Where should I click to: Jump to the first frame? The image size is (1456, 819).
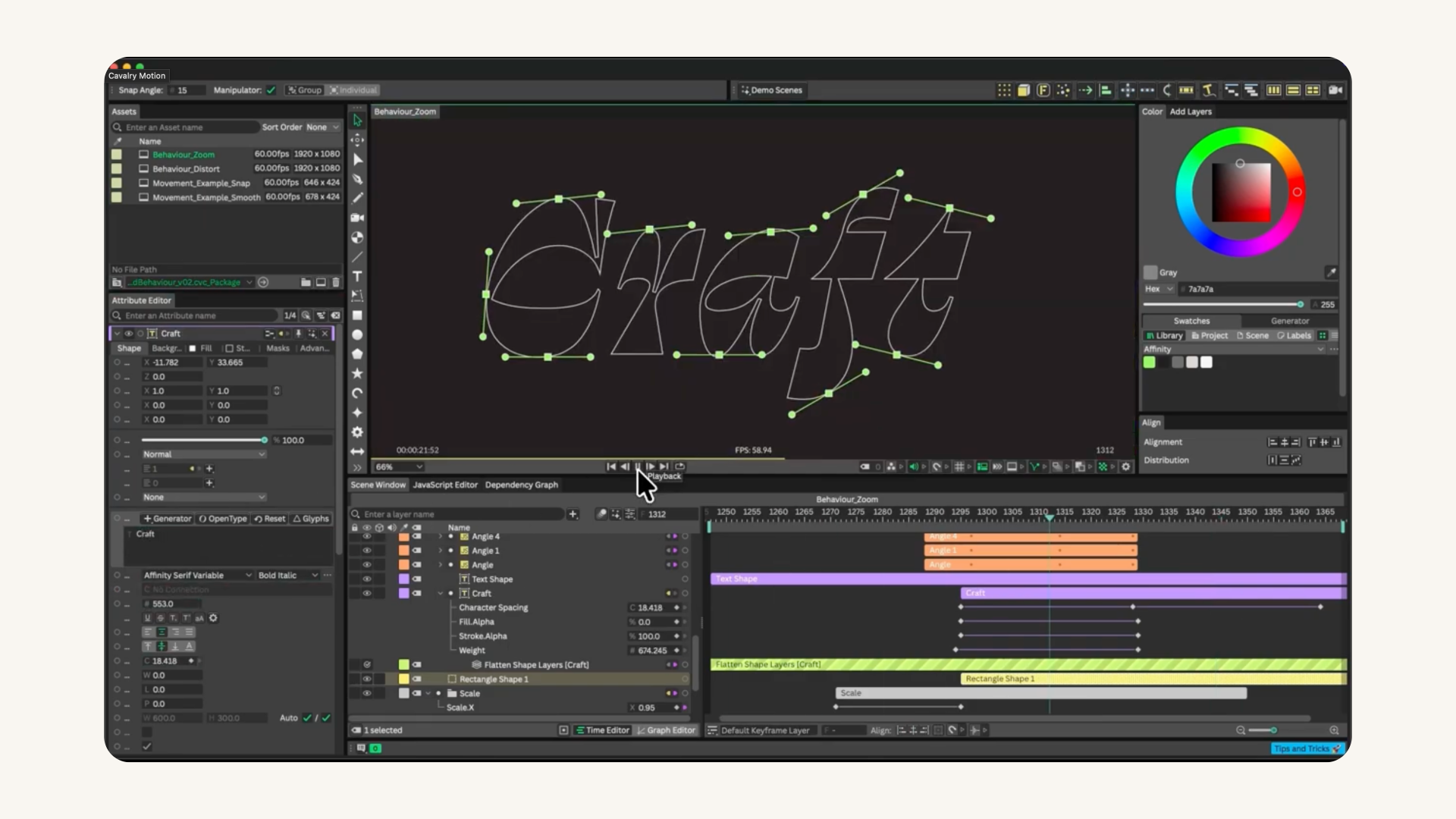point(611,467)
